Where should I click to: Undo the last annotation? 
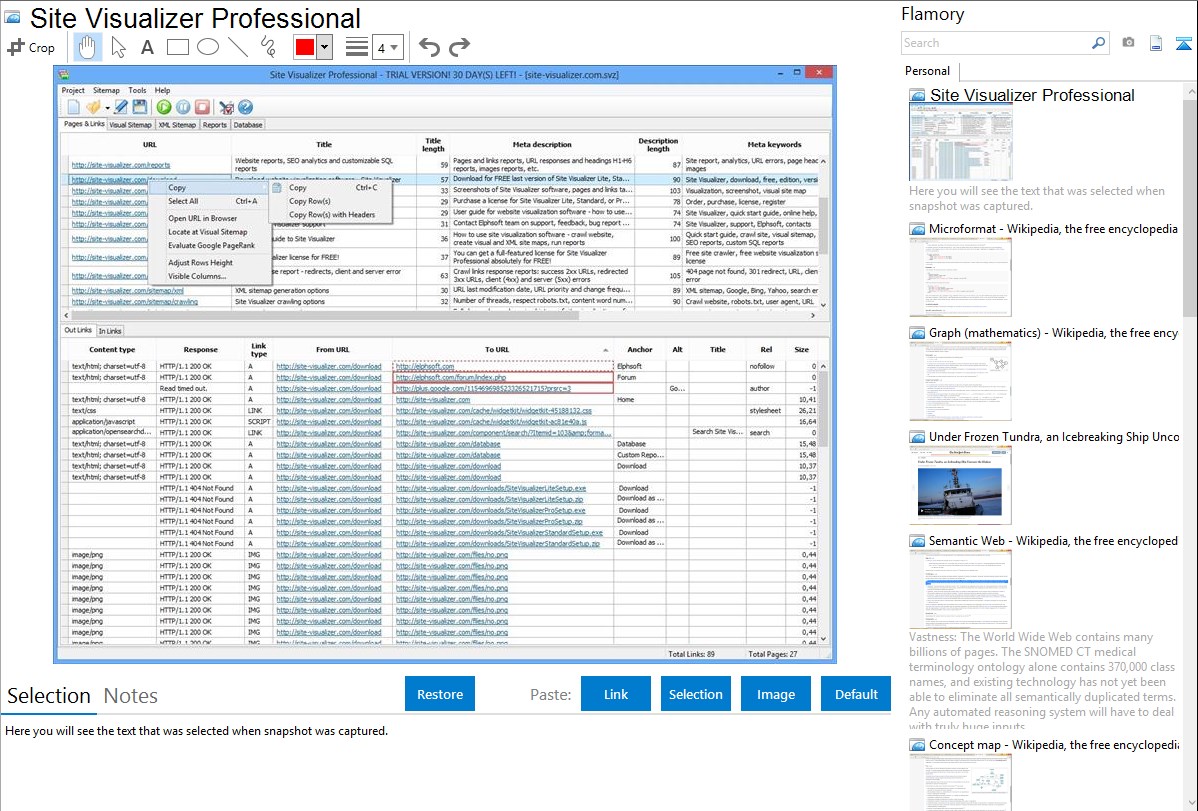coord(429,47)
